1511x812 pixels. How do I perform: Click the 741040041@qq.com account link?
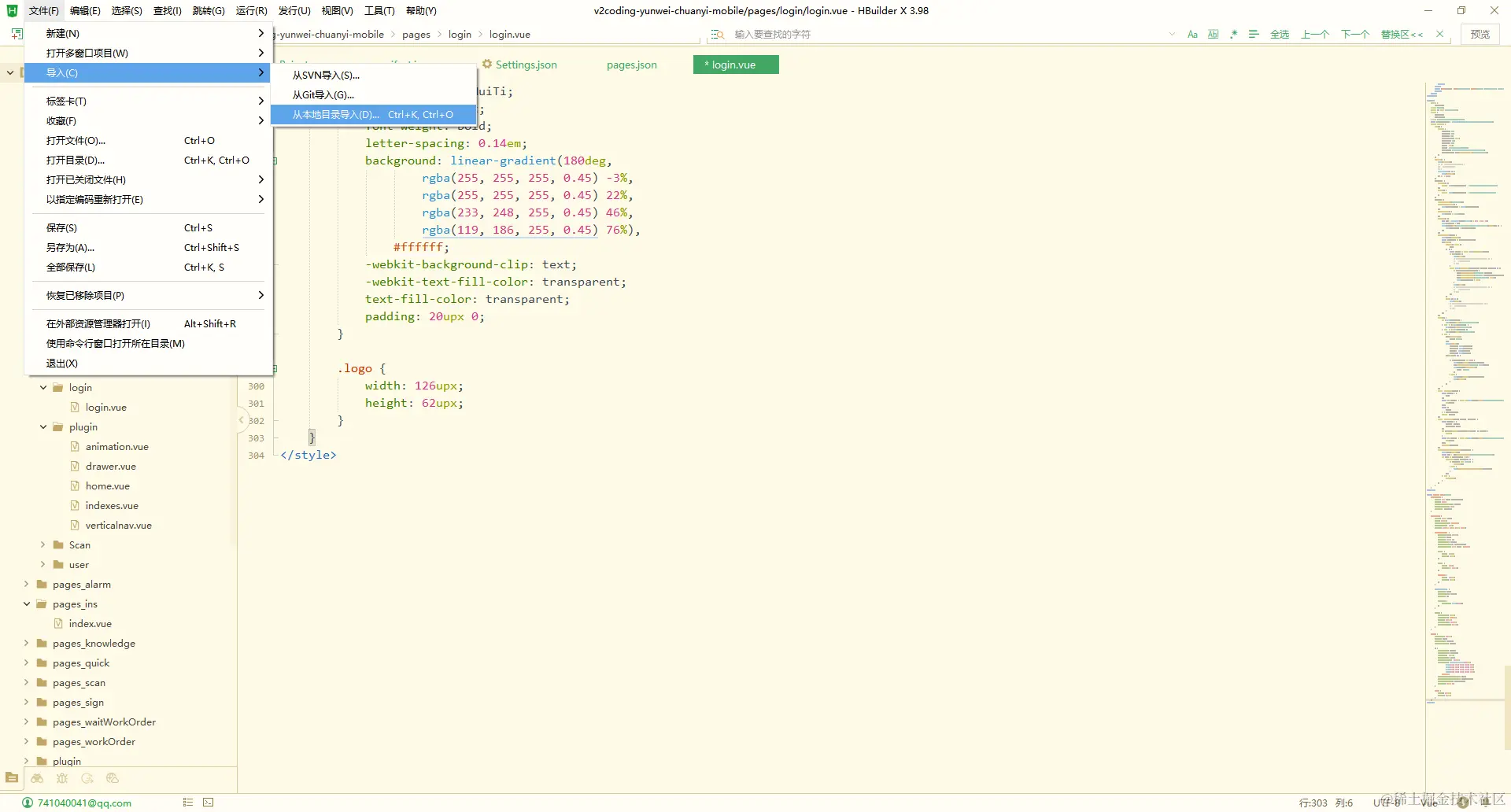(84, 803)
